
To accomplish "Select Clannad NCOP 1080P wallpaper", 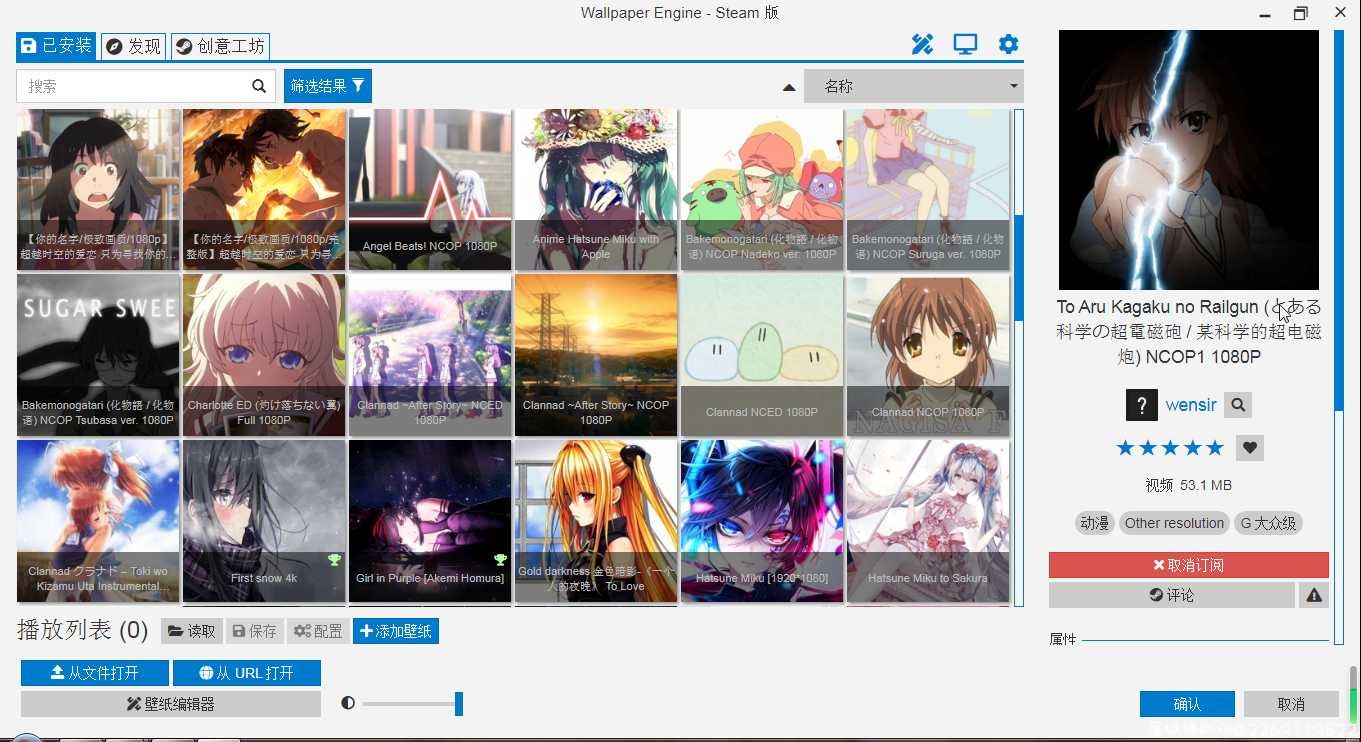I will (928, 355).
